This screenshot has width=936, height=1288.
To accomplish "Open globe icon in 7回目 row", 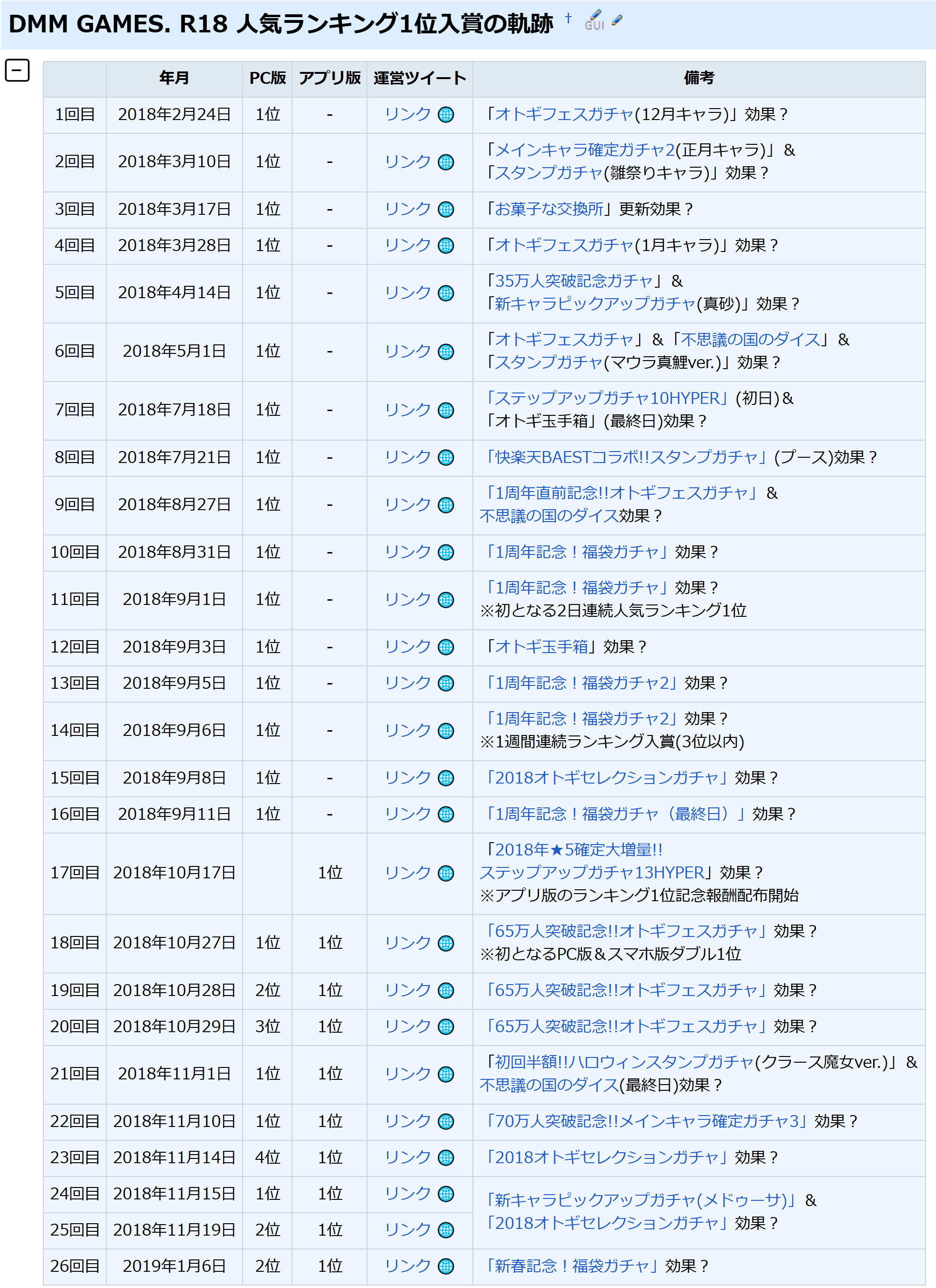I will 446,410.
